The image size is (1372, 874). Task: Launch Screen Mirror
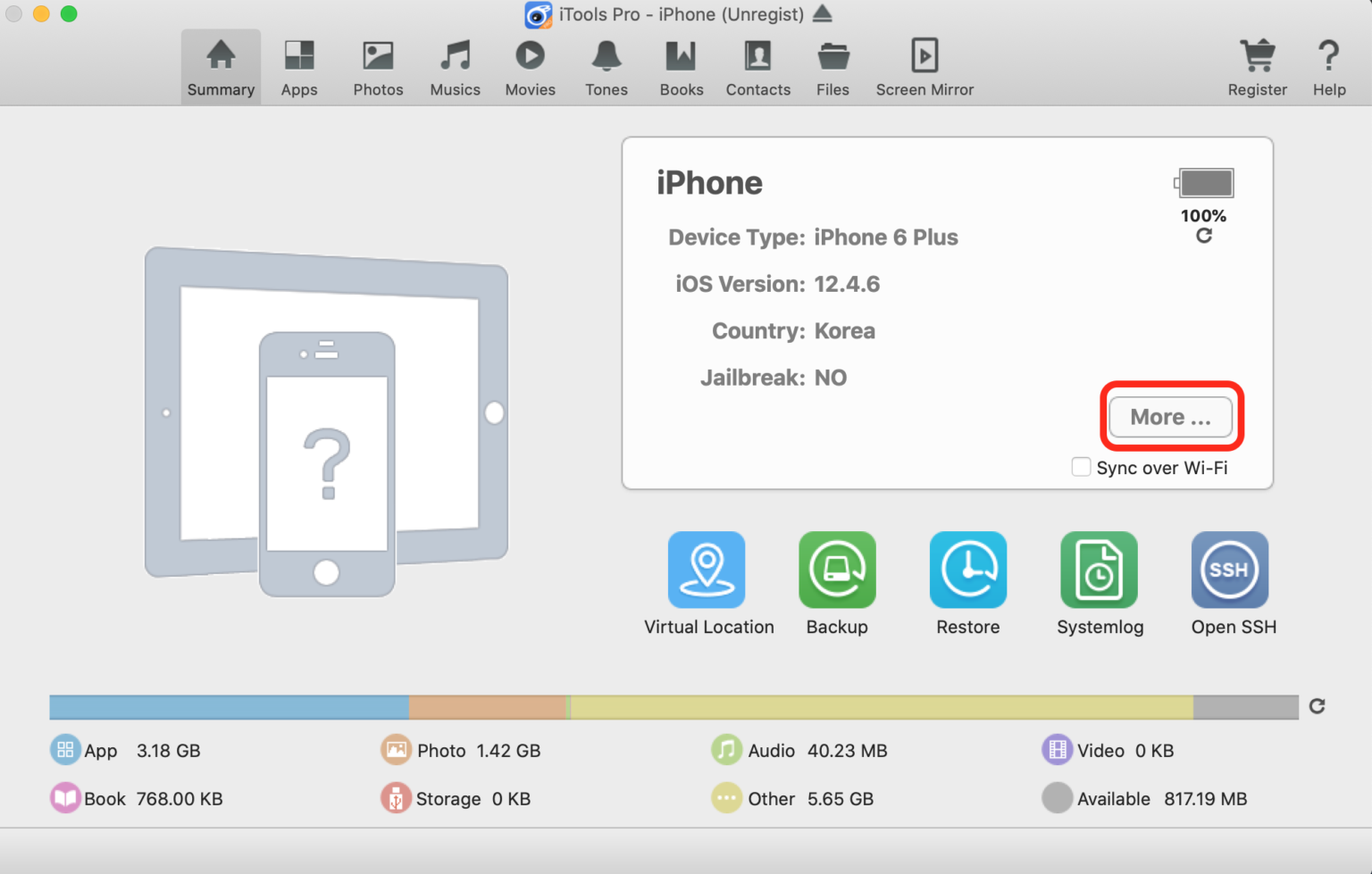click(924, 66)
